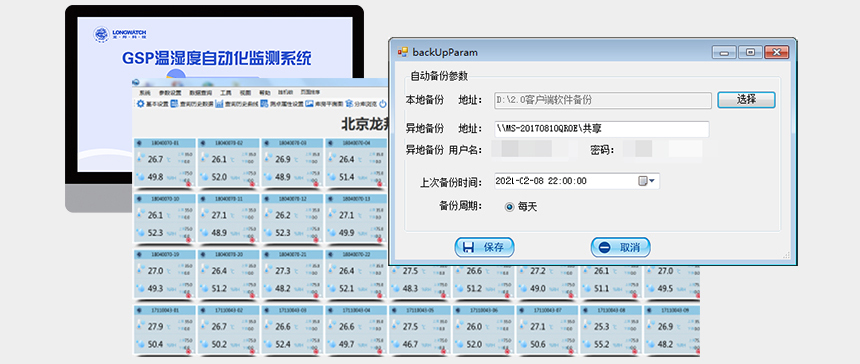The height and width of the screenshot is (364, 860).
Task: Click card header 17110043-08
Action: [x=611, y=310]
